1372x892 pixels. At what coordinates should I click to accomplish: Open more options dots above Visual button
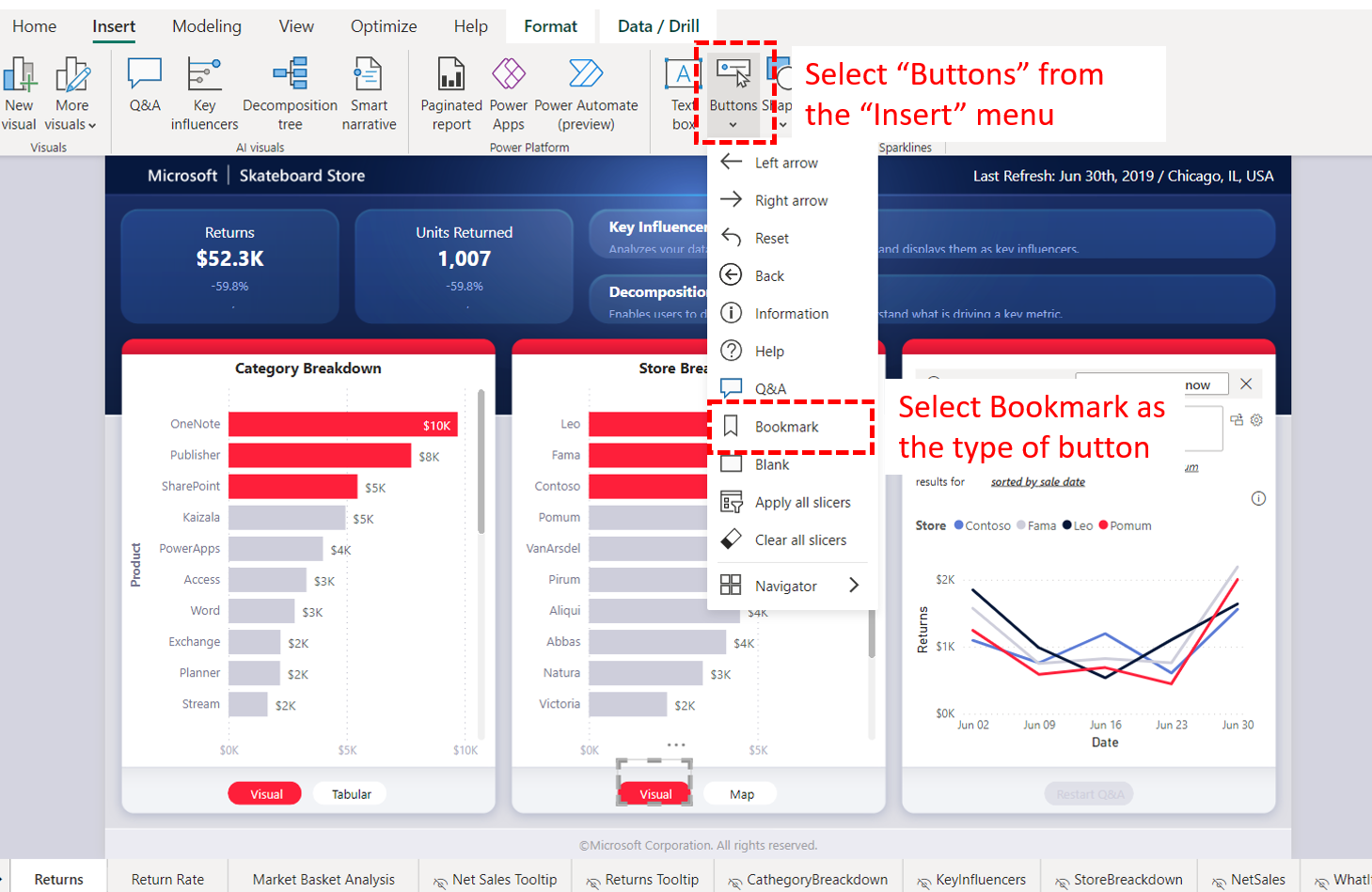click(x=676, y=744)
